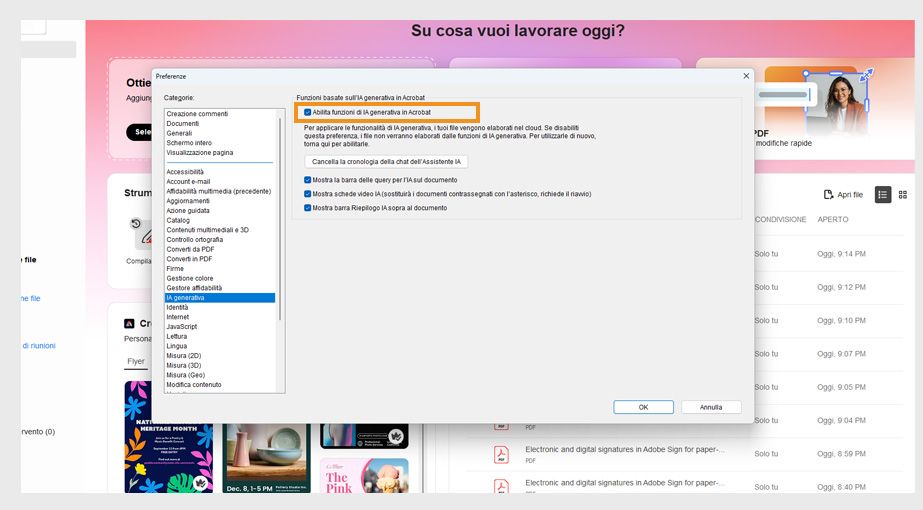This screenshot has width=923, height=510.
Task: Click the CONDIVISIONE column header
Action: click(x=781, y=219)
